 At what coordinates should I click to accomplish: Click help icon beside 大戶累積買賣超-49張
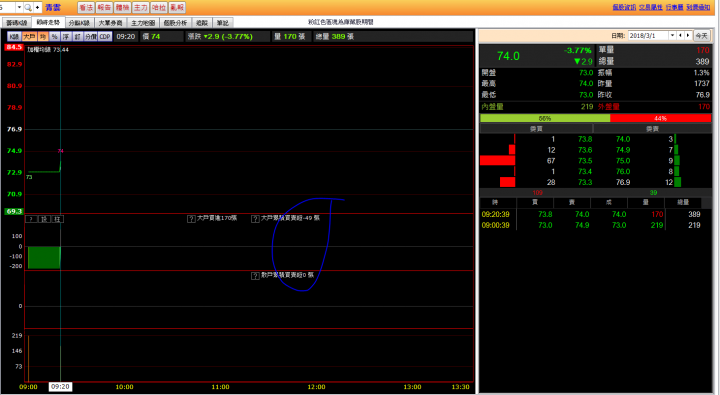[x=255, y=219]
